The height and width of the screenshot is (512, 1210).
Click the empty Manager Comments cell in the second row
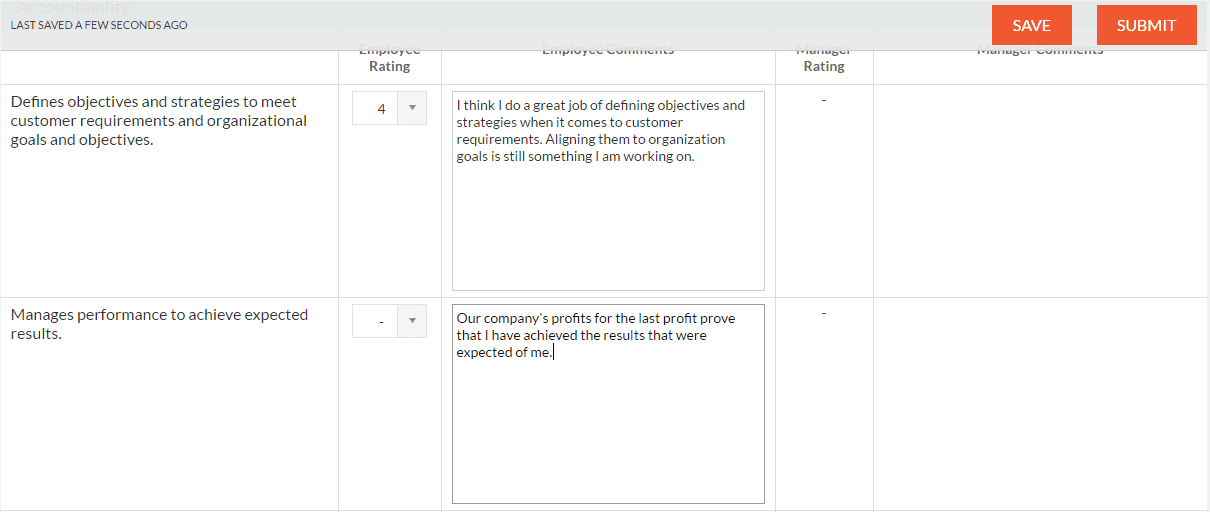[1041, 404]
